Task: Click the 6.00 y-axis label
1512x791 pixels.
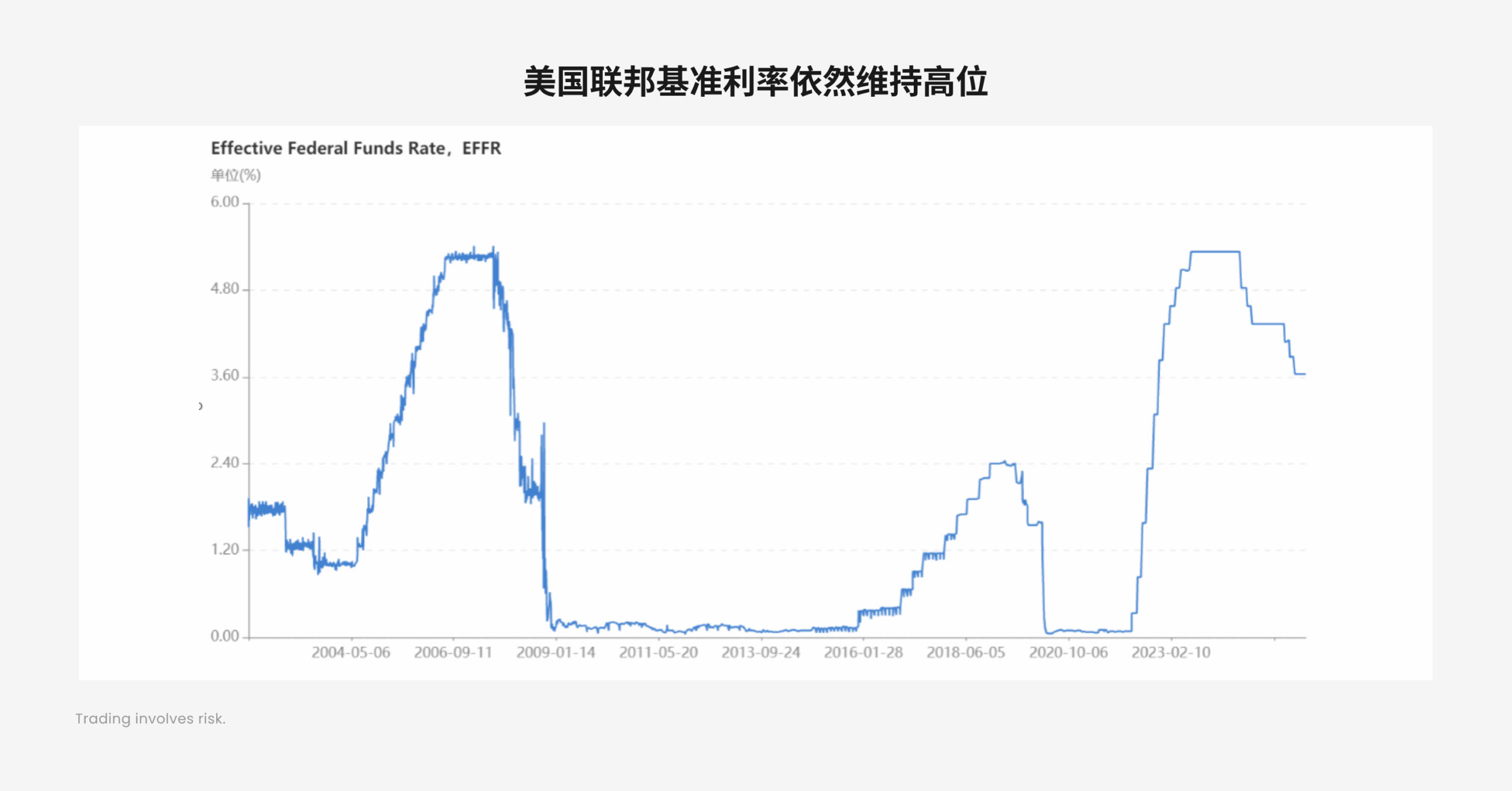Action: (x=225, y=202)
